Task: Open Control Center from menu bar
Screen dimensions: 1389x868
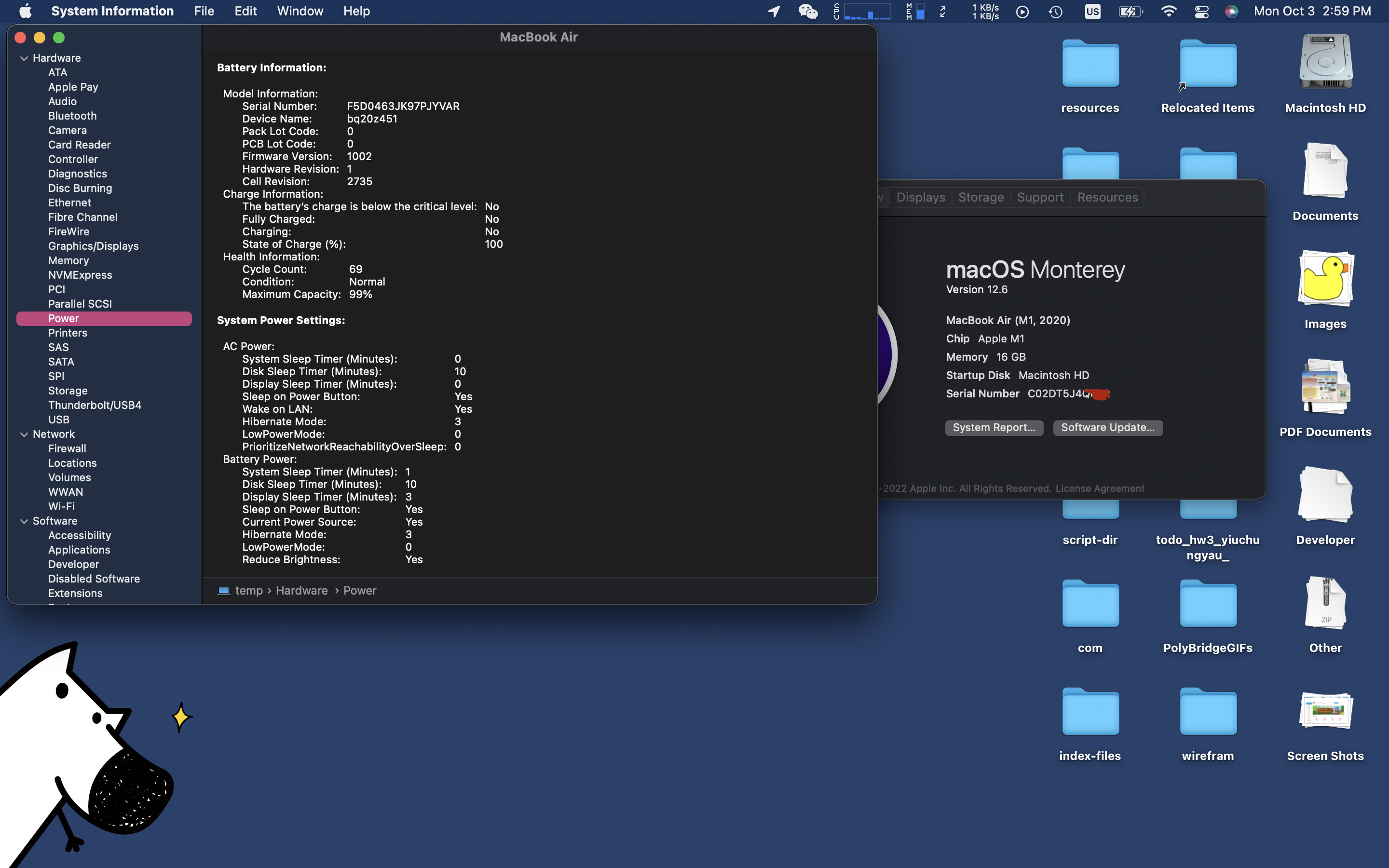Action: click(x=1201, y=12)
